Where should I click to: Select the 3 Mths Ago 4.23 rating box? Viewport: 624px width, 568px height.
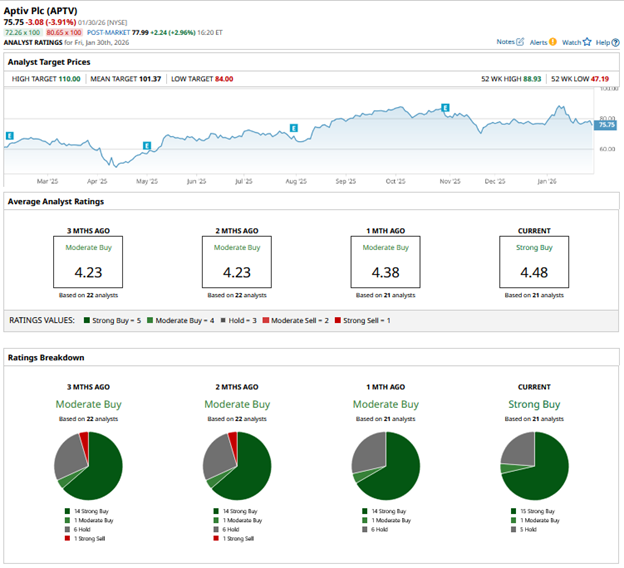87,262
